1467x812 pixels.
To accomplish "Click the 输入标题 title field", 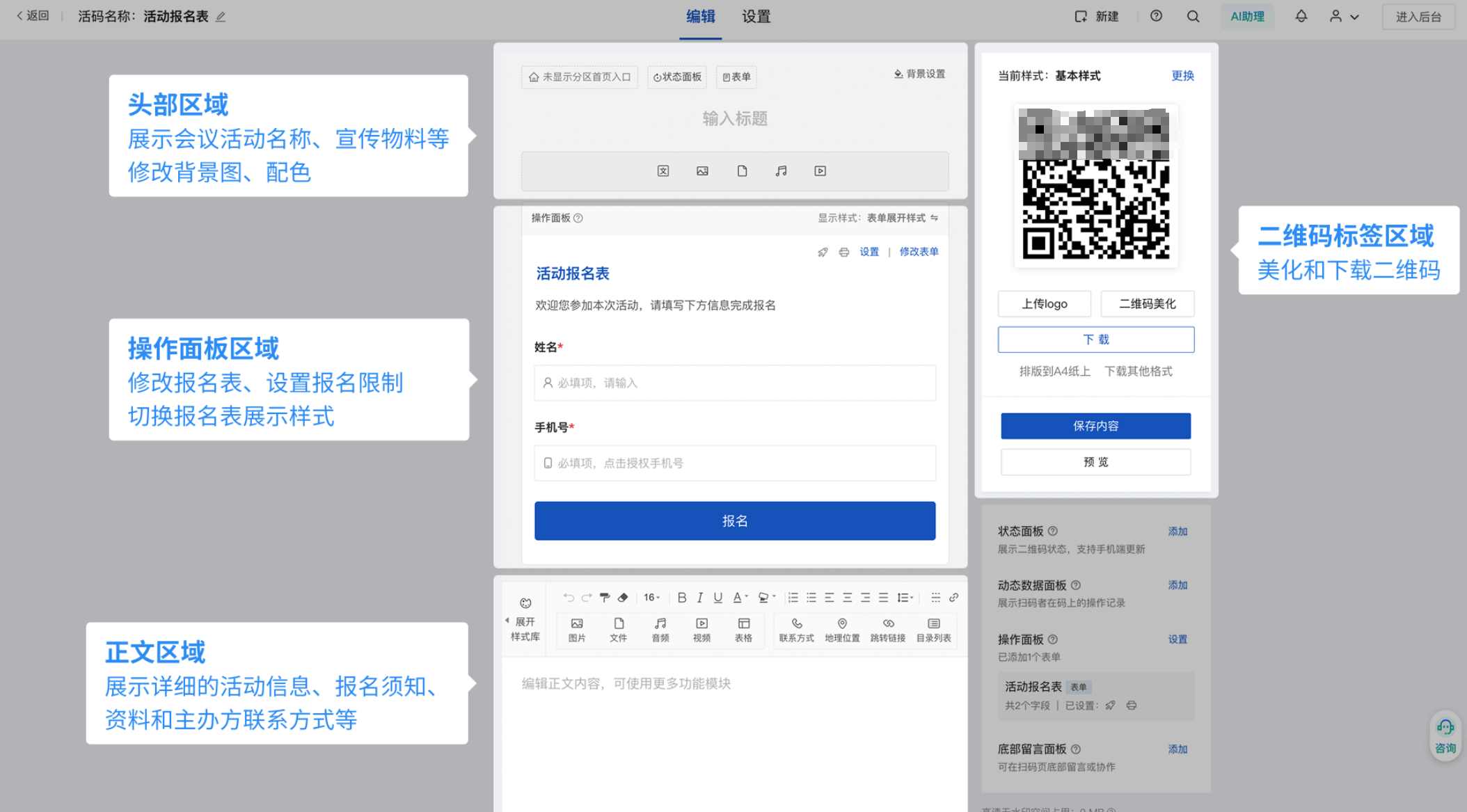I will pyautogui.click(x=735, y=119).
